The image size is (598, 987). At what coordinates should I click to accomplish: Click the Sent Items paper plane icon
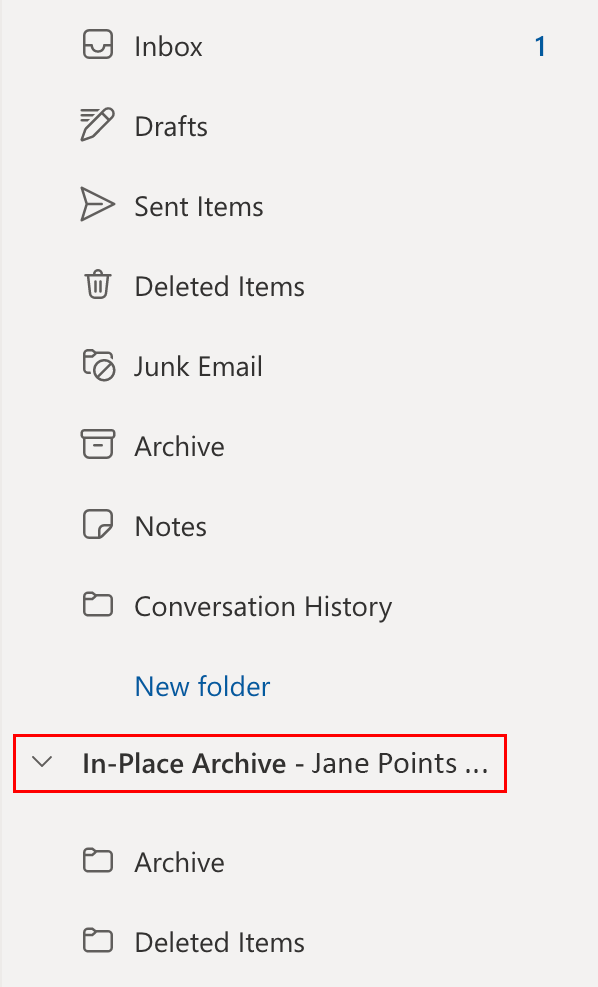(98, 205)
